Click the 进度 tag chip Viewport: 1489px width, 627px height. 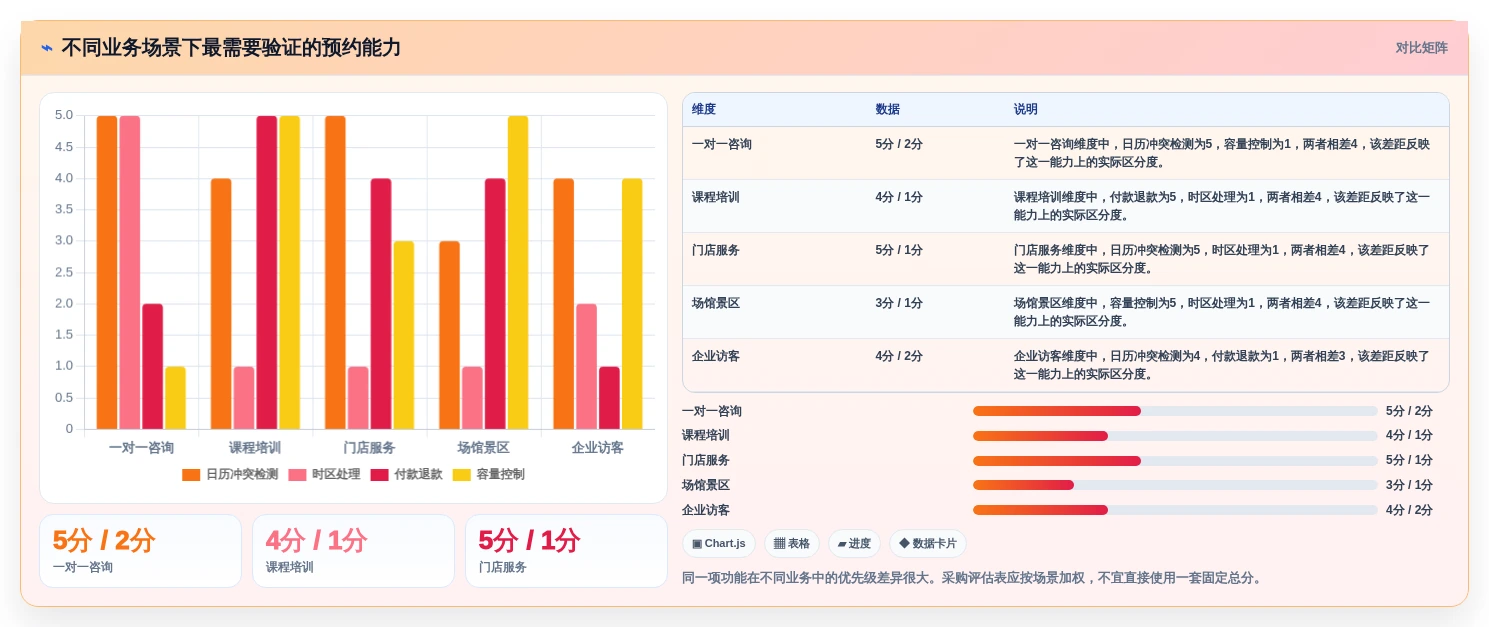click(x=854, y=544)
